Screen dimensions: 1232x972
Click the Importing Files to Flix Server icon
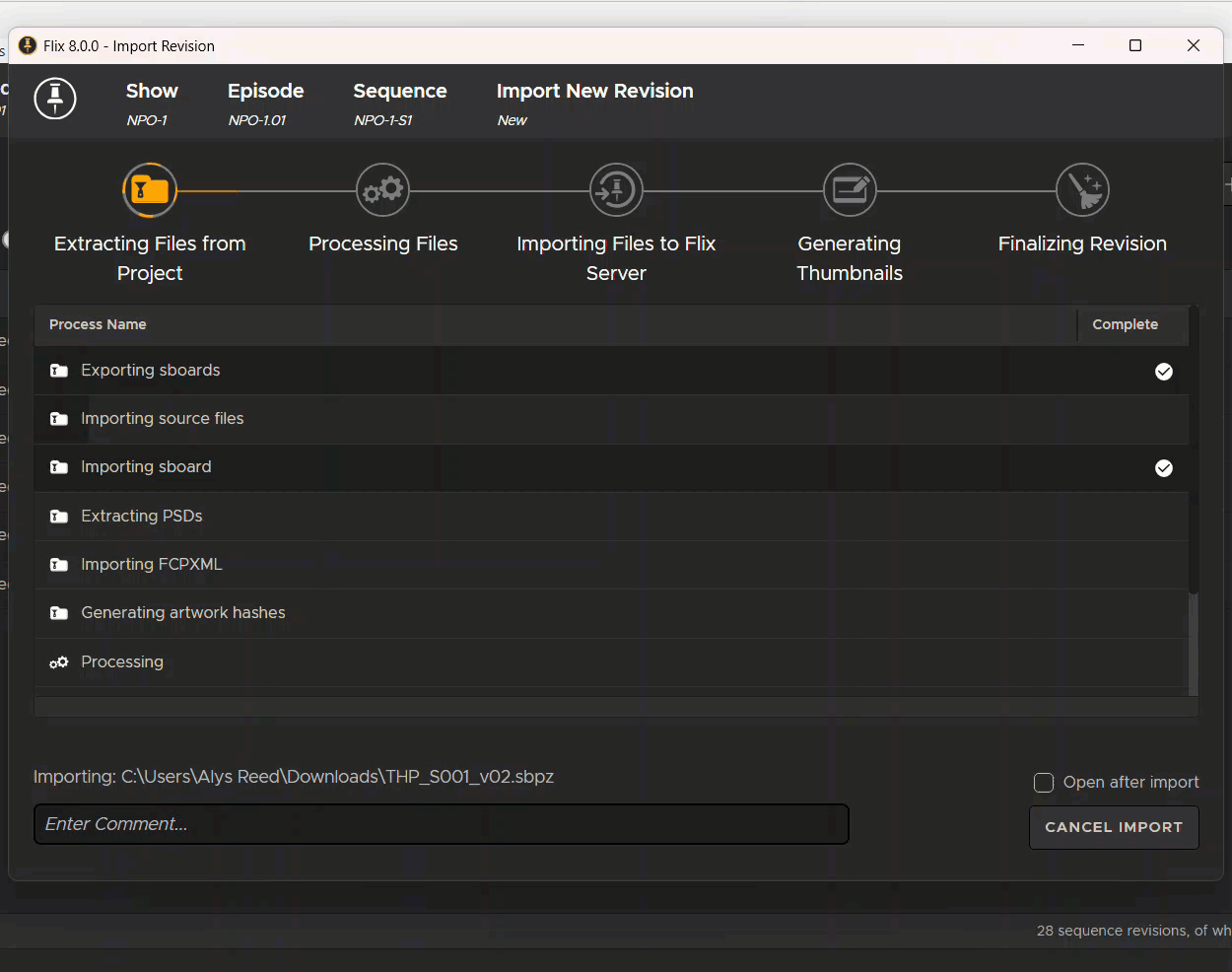[x=616, y=190]
